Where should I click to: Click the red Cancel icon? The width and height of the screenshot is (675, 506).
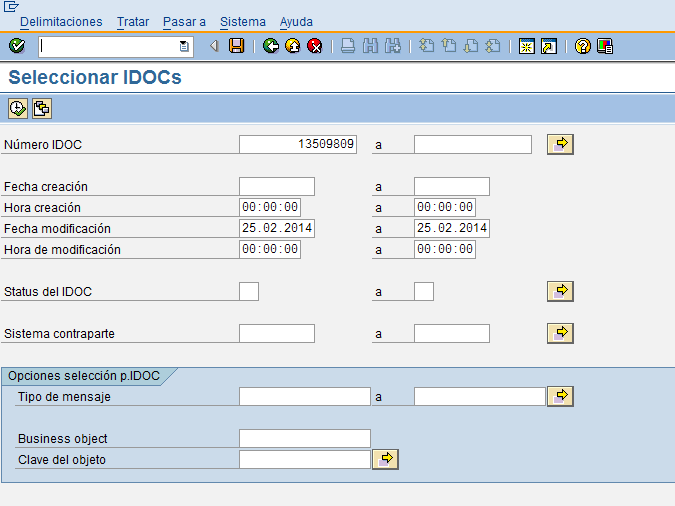click(315, 46)
